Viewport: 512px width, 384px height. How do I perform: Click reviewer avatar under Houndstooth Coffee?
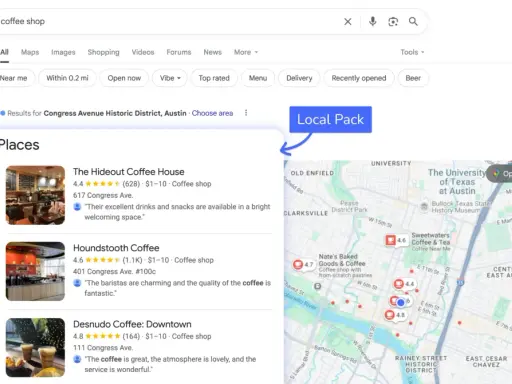[77, 283]
